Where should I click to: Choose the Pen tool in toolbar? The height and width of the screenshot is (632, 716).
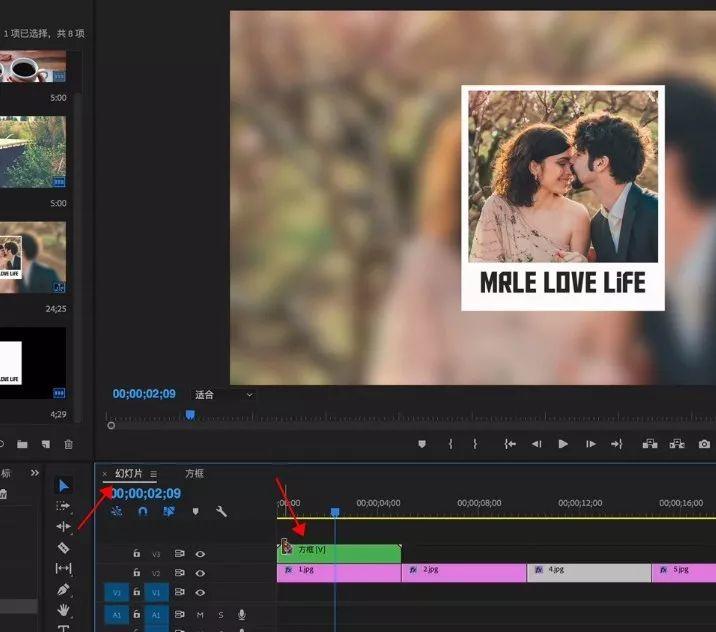[x=64, y=589]
